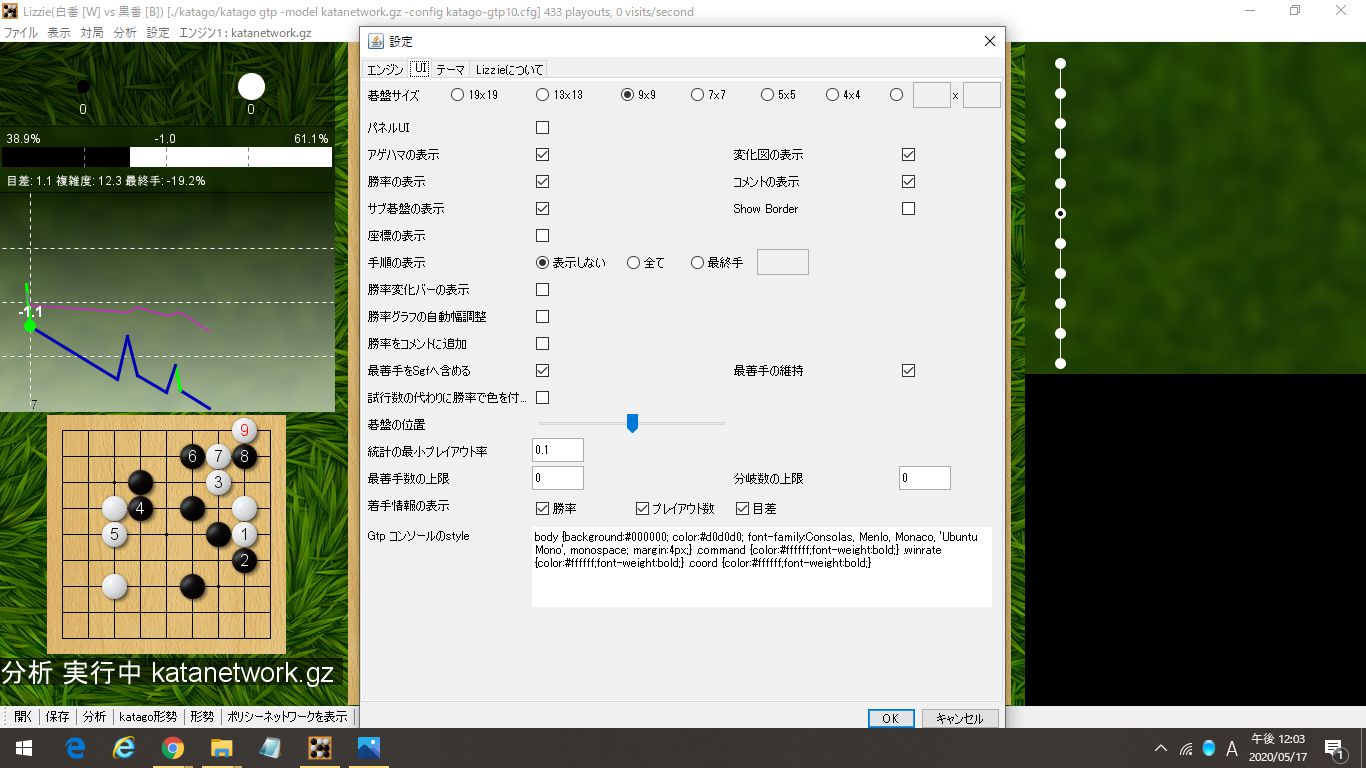Viewport: 1366px width, 768px height.
Task: Confirm settings with OK button
Action: click(890, 718)
